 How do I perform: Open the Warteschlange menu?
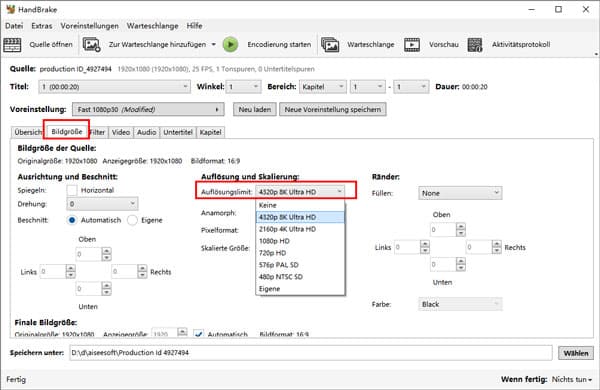(x=153, y=26)
